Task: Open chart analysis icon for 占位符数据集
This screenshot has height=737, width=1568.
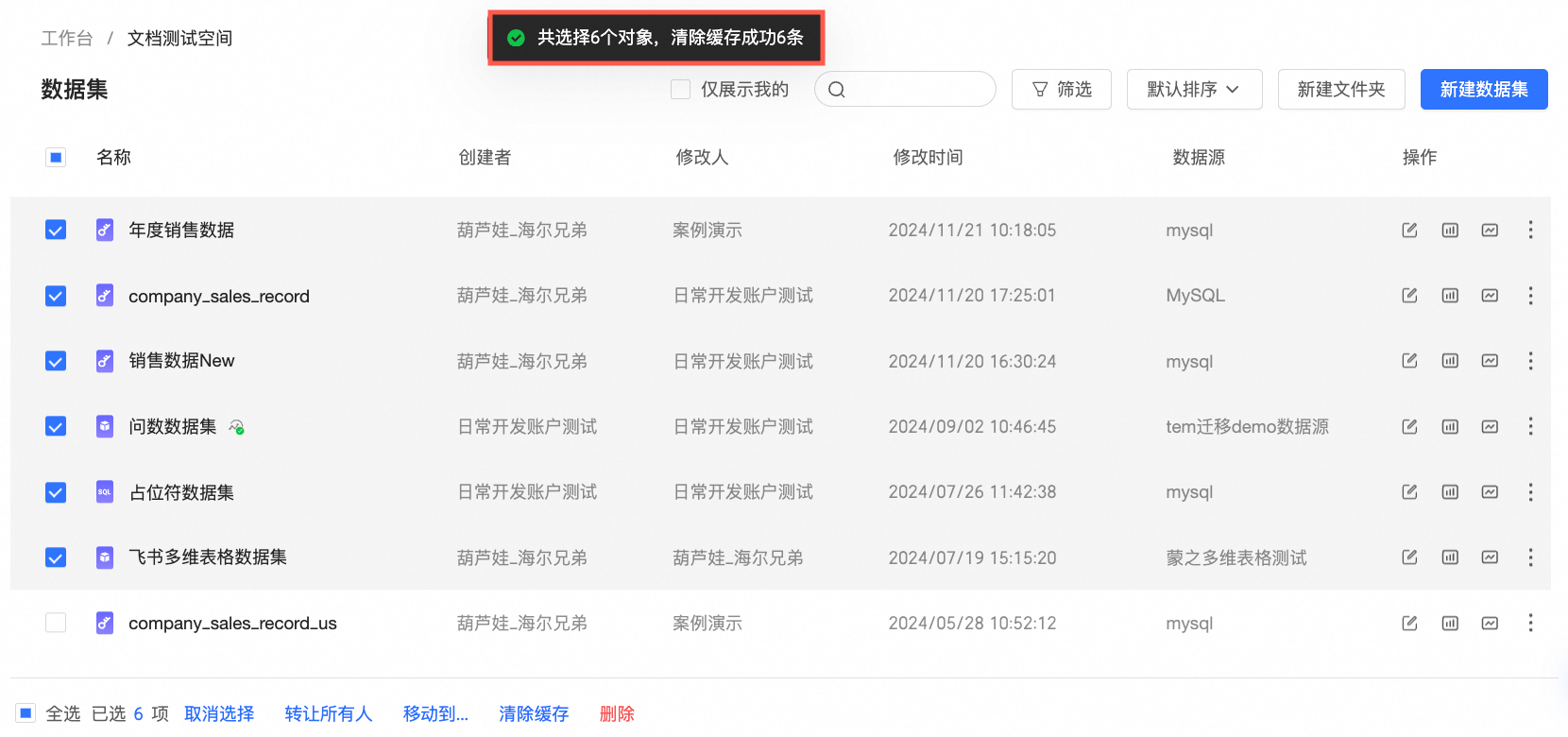Action: (x=1490, y=492)
